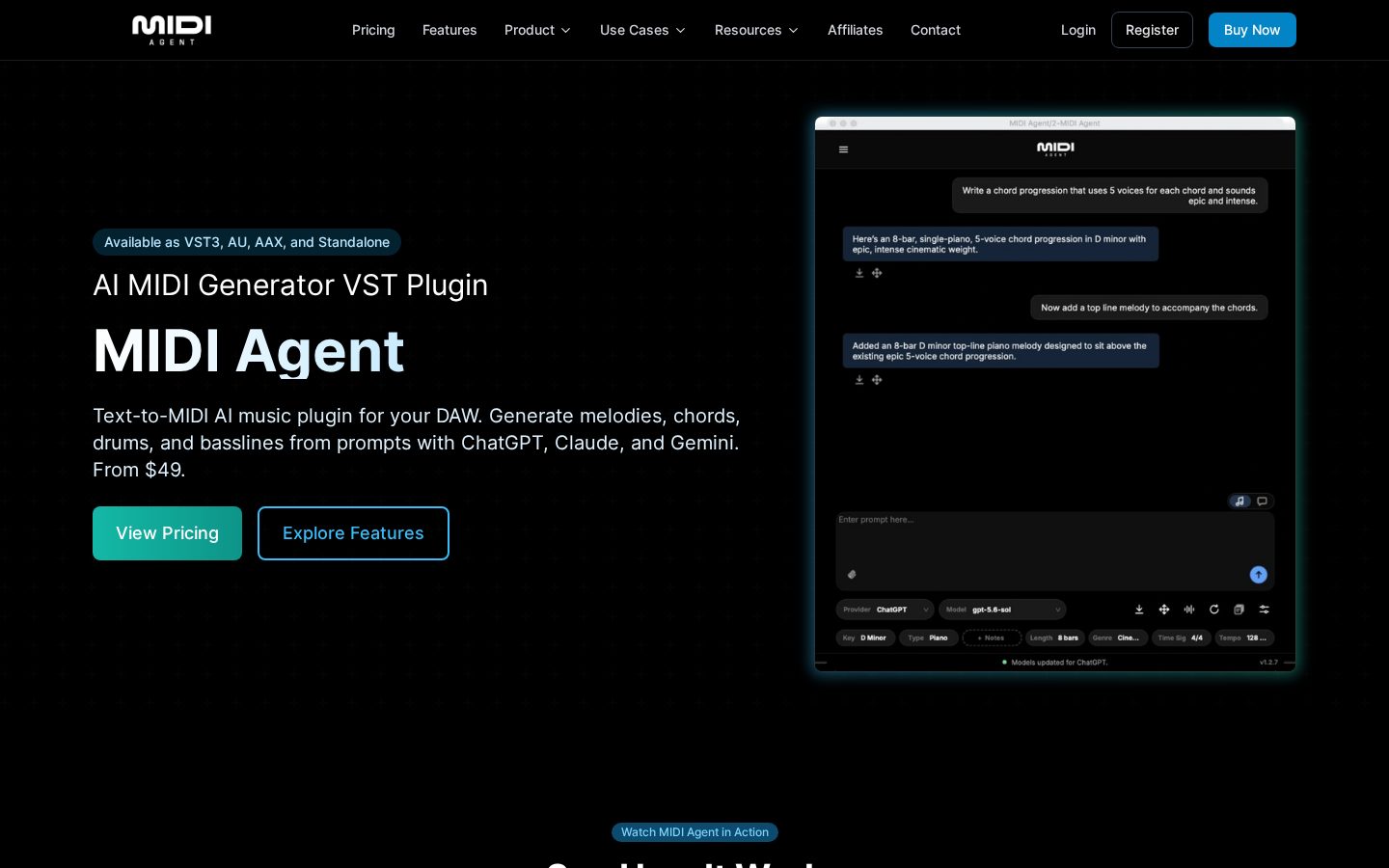Viewport: 1389px width, 868px height.
Task: Click 'Models updated for ChatGPT.' status text
Action: 1059,663
